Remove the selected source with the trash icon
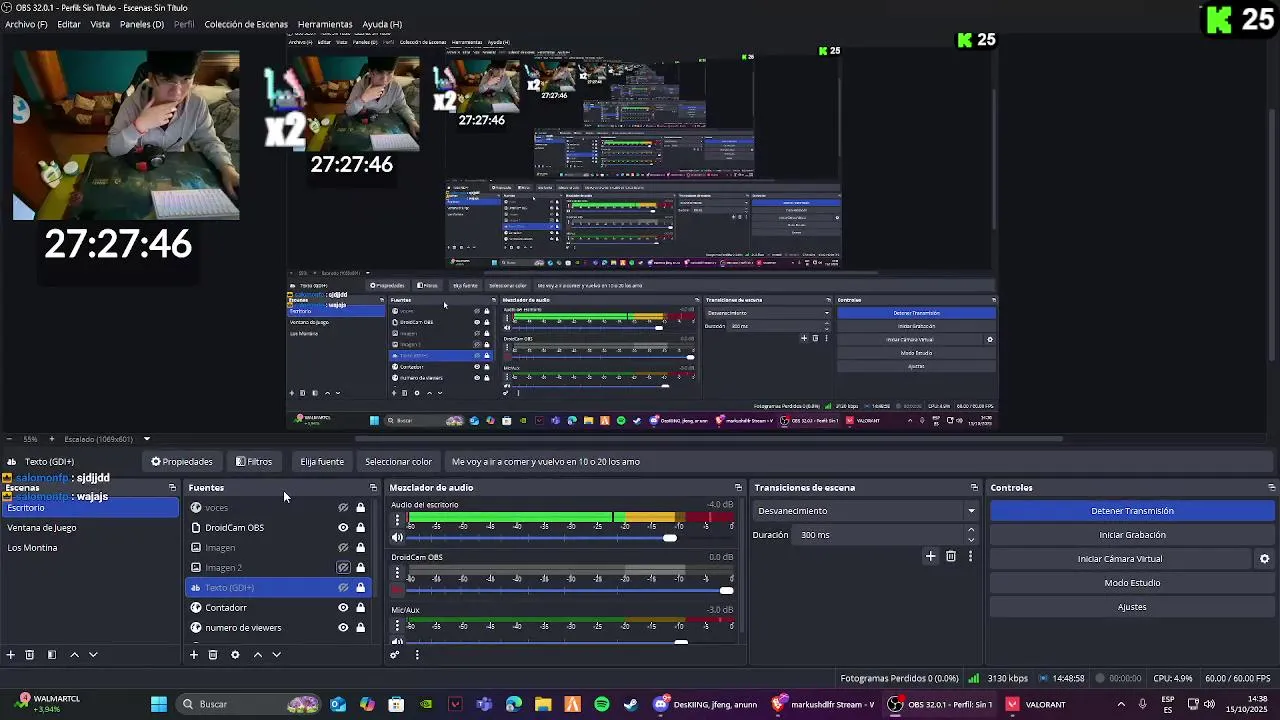The image size is (1280, 720). (213, 655)
